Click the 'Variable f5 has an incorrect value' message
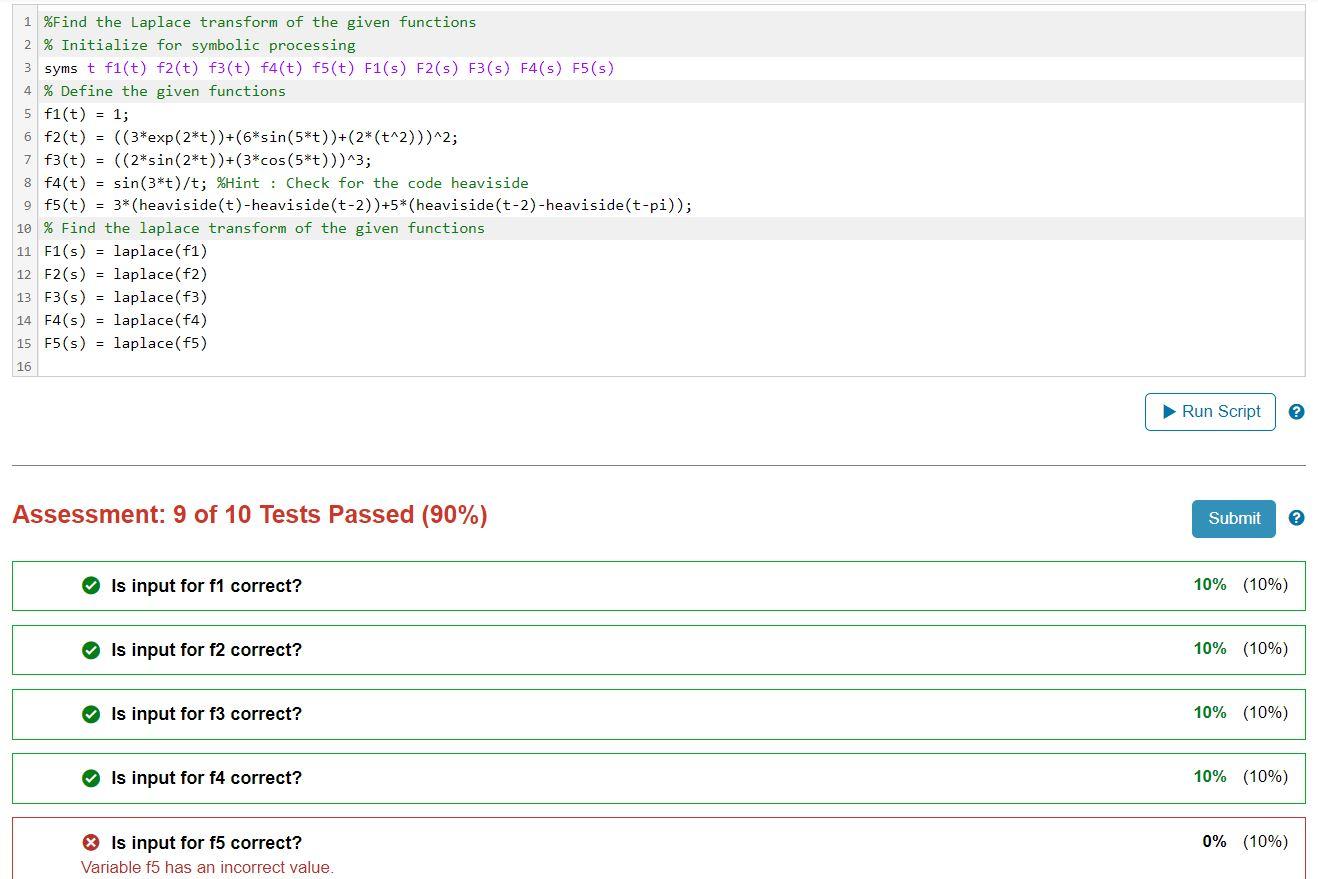Viewport: 1318px width, 879px height. tap(207, 867)
